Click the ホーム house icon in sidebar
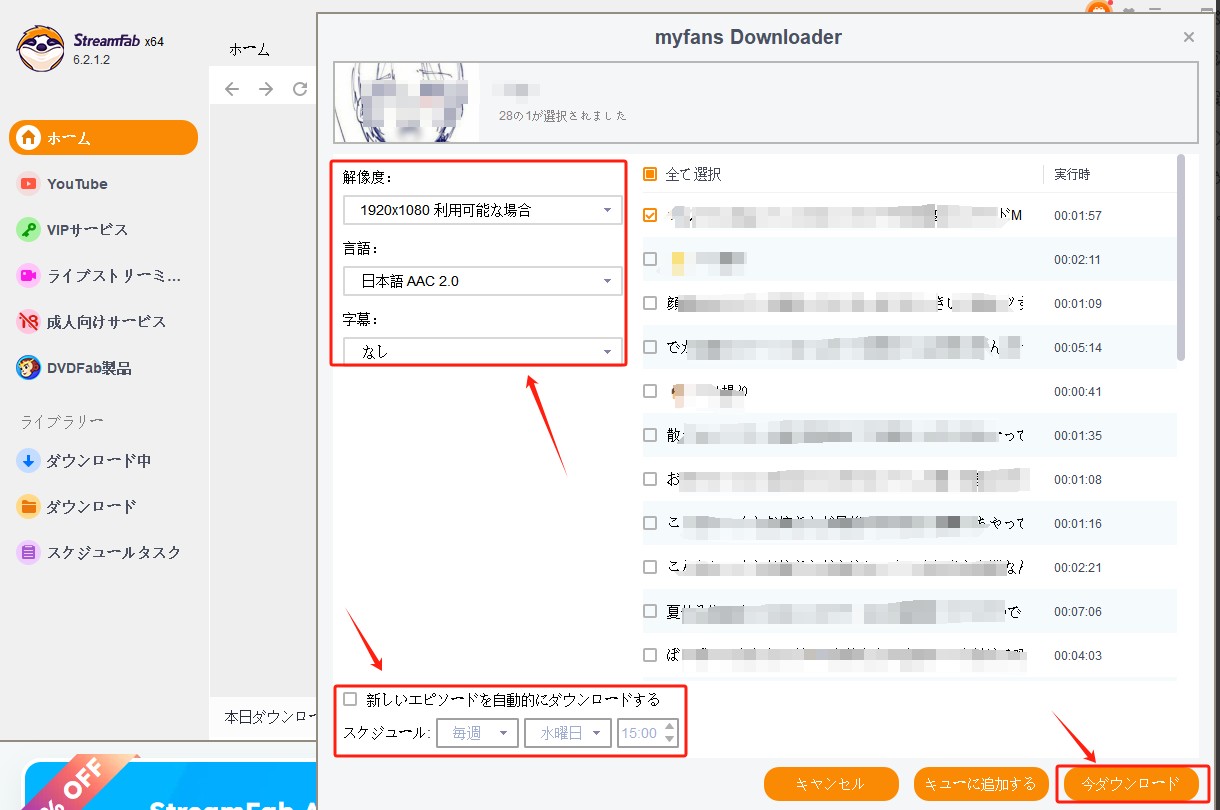1220x810 pixels. pyautogui.click(x=28, y=138)
